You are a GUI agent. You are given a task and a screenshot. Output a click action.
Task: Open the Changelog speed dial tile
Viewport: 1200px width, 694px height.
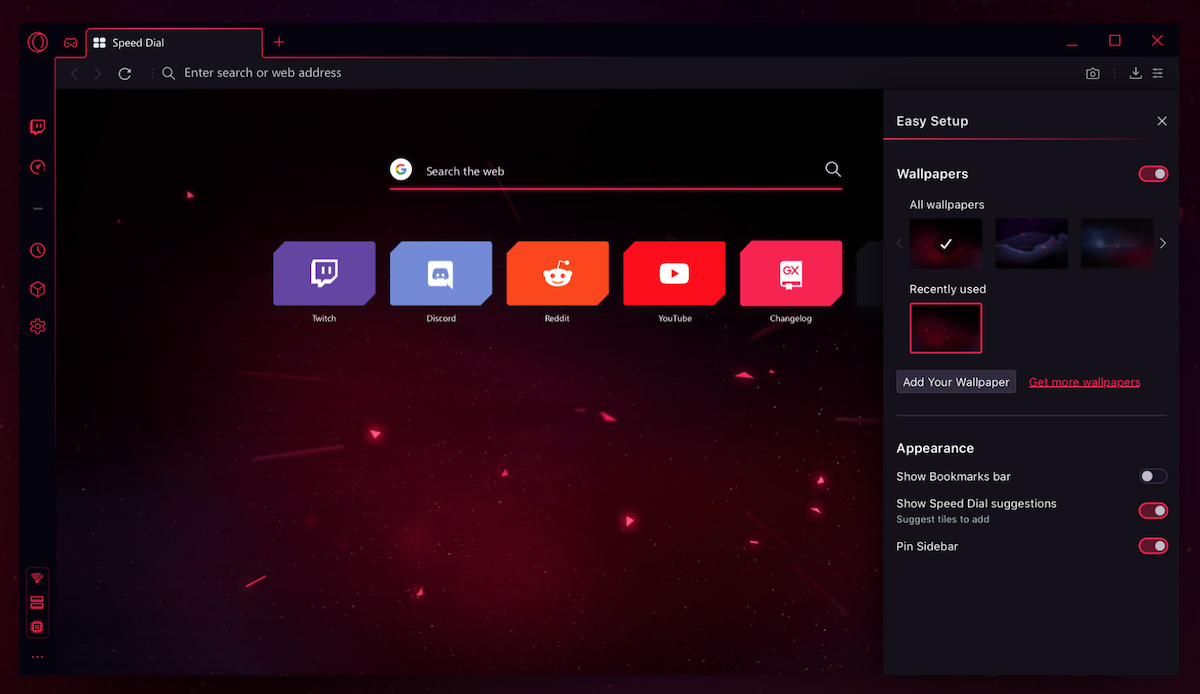(x=791, y=273)
